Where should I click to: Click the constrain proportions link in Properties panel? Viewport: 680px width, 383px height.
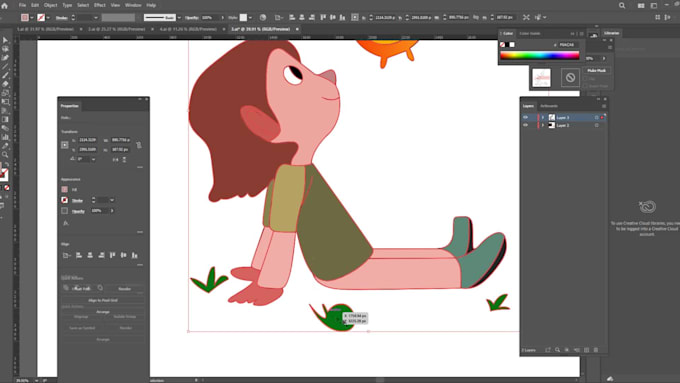coord(139,145)
